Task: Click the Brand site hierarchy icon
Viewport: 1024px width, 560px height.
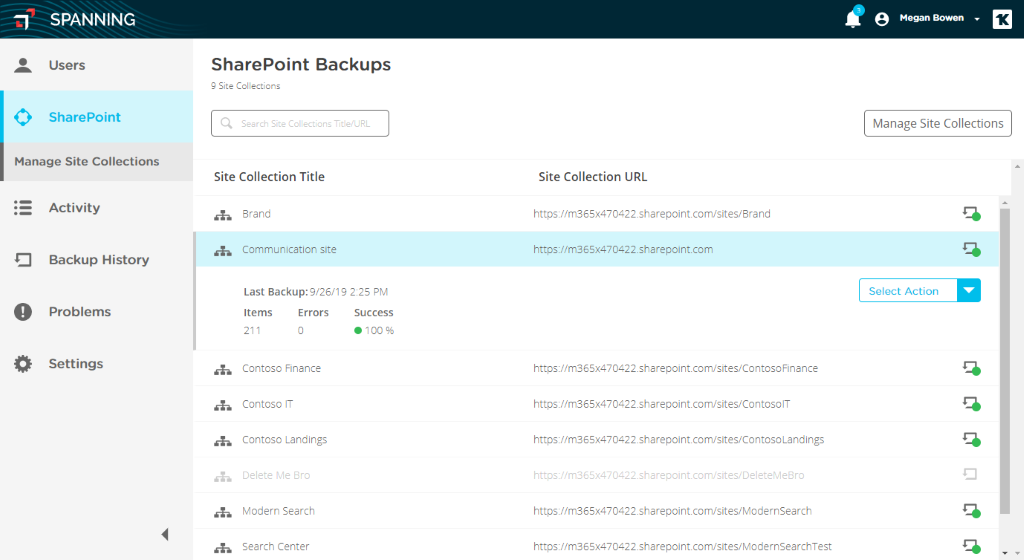Action: [223, 215]
